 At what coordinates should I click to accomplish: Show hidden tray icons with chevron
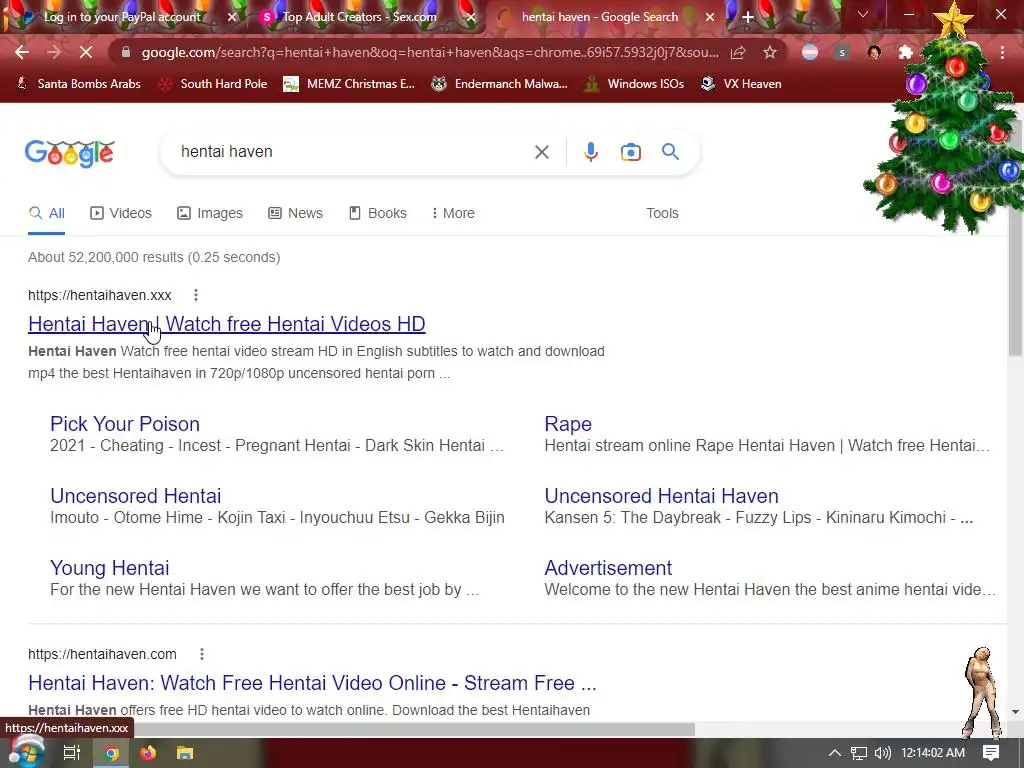pyautogui.click(x=835, y=753)
